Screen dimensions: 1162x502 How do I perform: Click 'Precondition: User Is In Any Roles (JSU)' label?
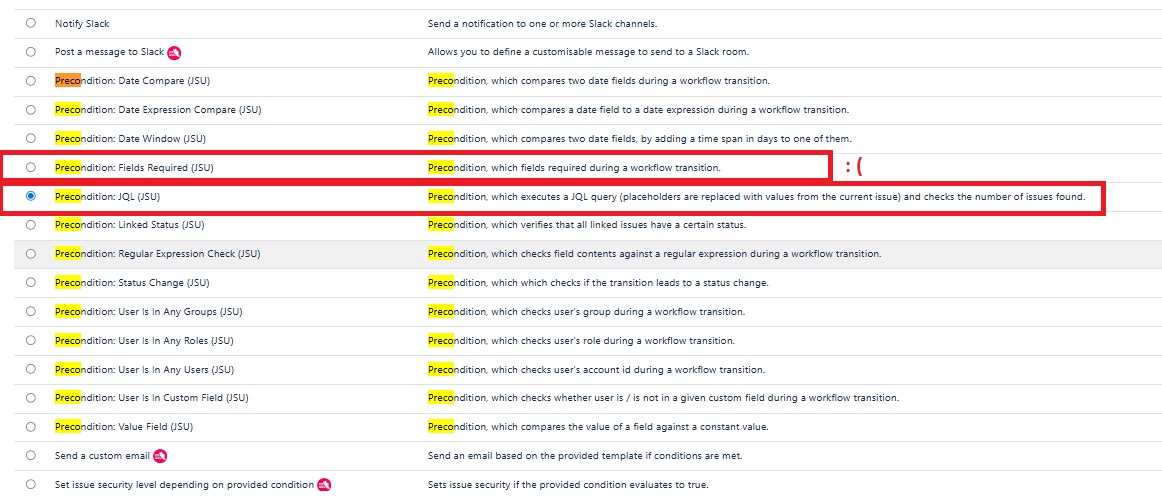point(145,340)
